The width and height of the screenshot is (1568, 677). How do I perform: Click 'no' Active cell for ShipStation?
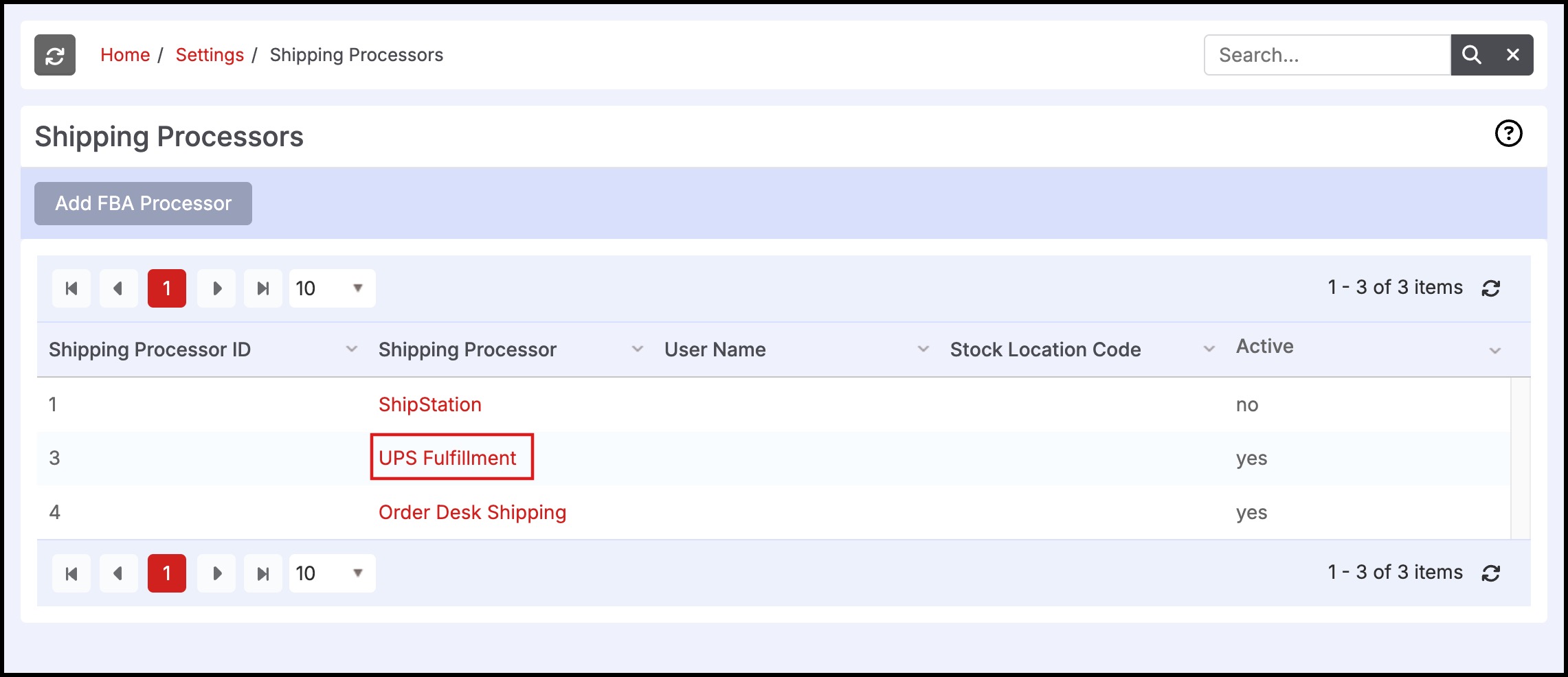[x=1247, y=404]
